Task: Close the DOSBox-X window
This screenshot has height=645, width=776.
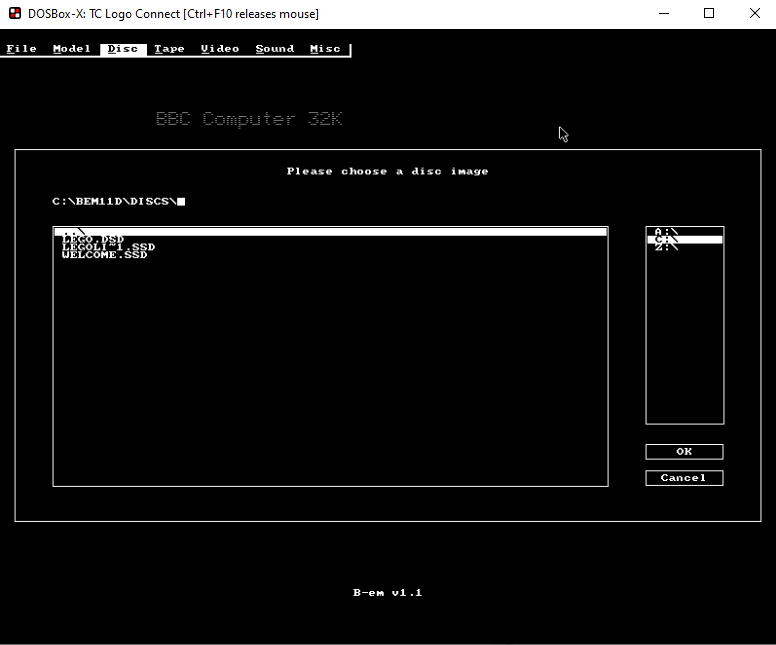Action: coord(754,14)
